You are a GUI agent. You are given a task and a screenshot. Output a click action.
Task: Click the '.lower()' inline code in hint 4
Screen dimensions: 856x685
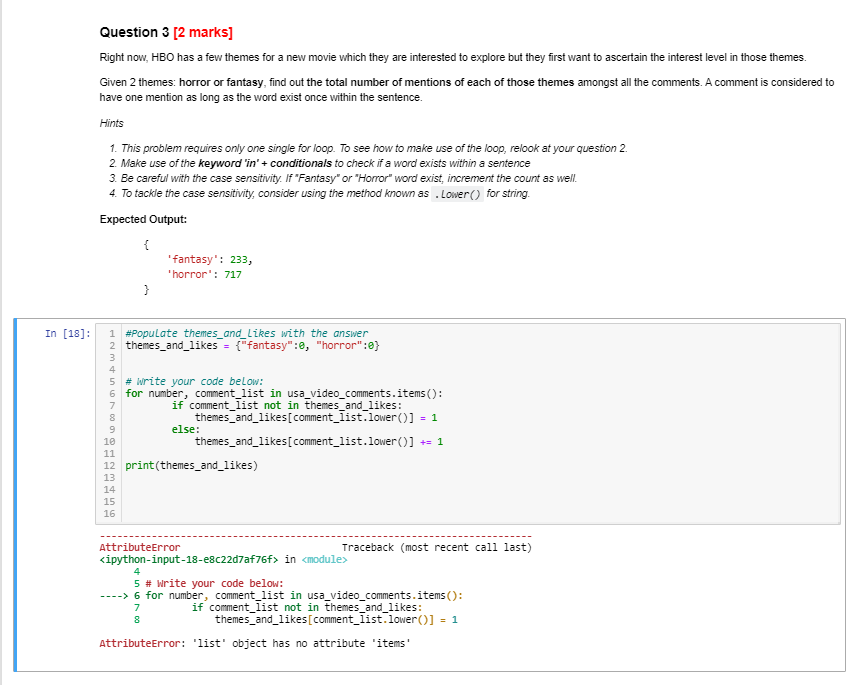(457, 194)
